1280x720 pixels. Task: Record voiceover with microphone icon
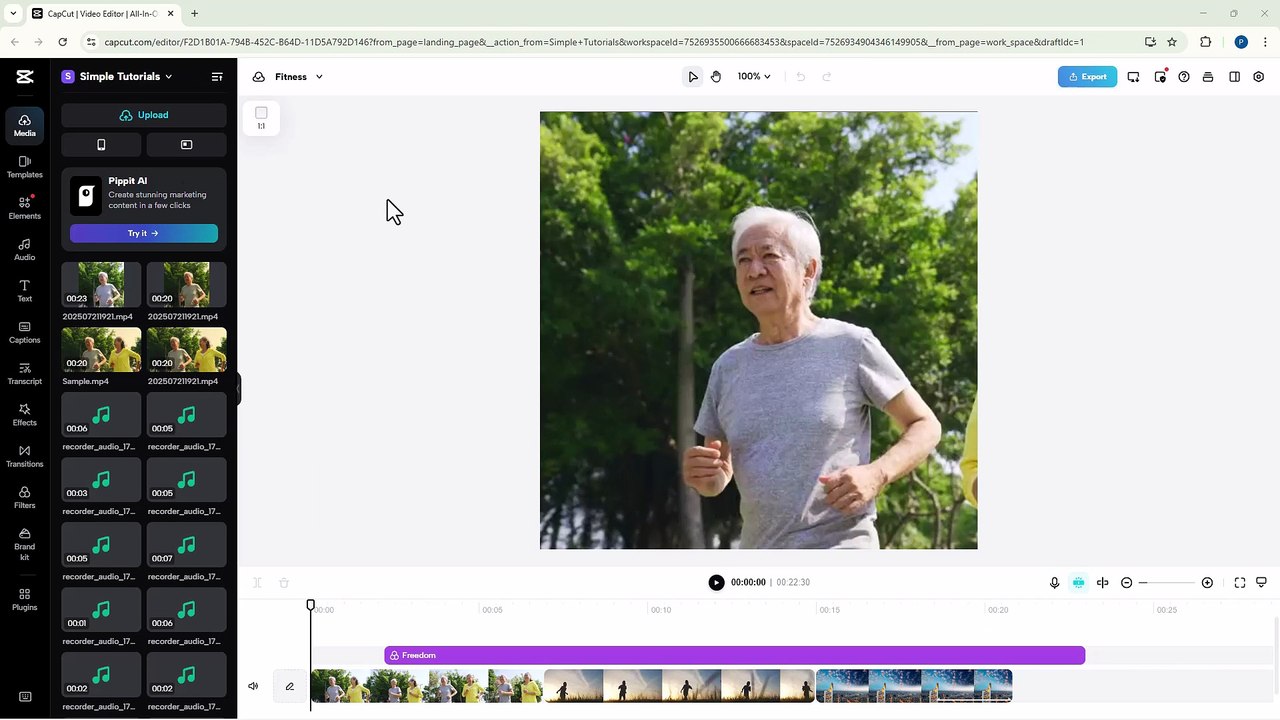(1054, 582)
